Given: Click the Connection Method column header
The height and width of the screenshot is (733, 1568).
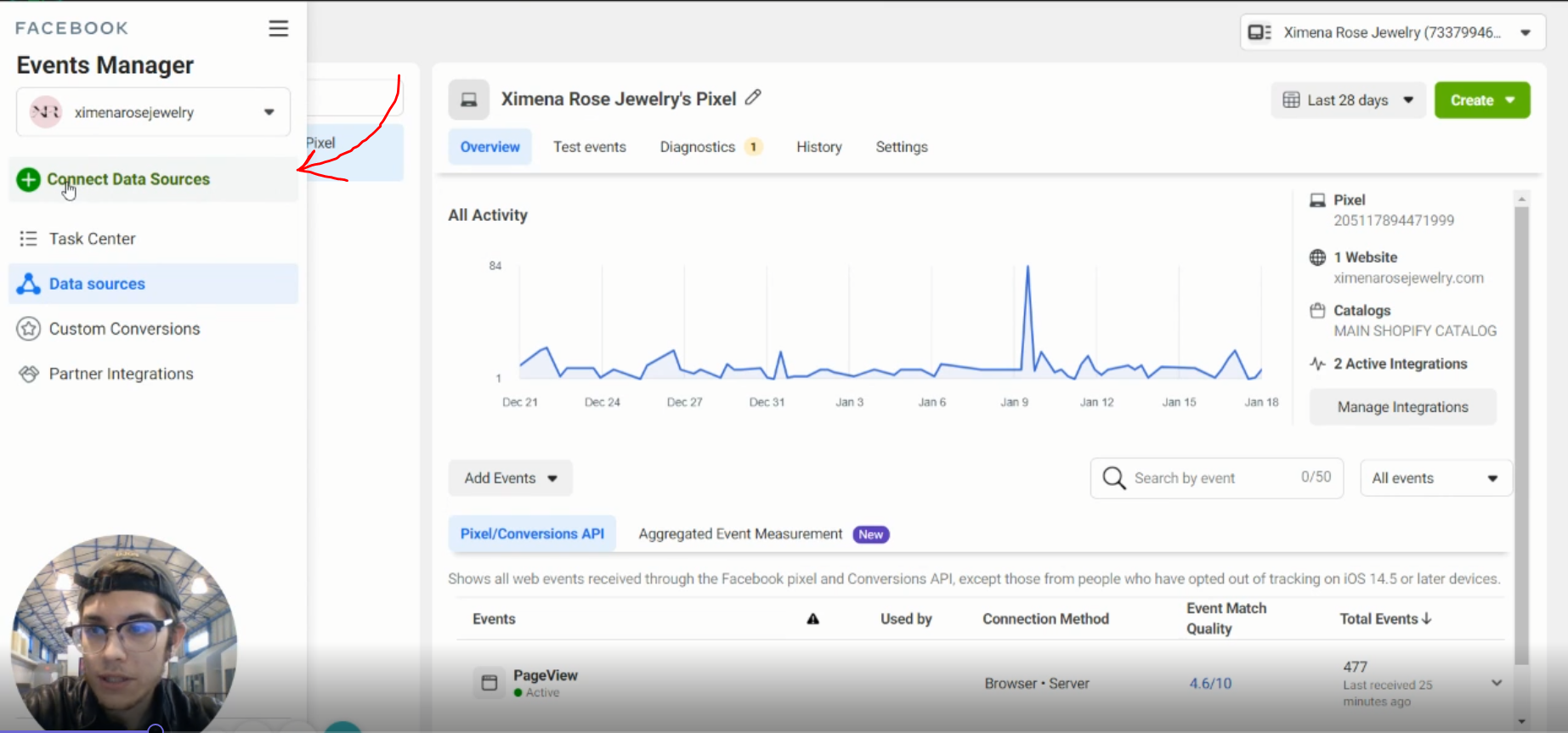Looking at the screenshot, I should point(1045,619).
